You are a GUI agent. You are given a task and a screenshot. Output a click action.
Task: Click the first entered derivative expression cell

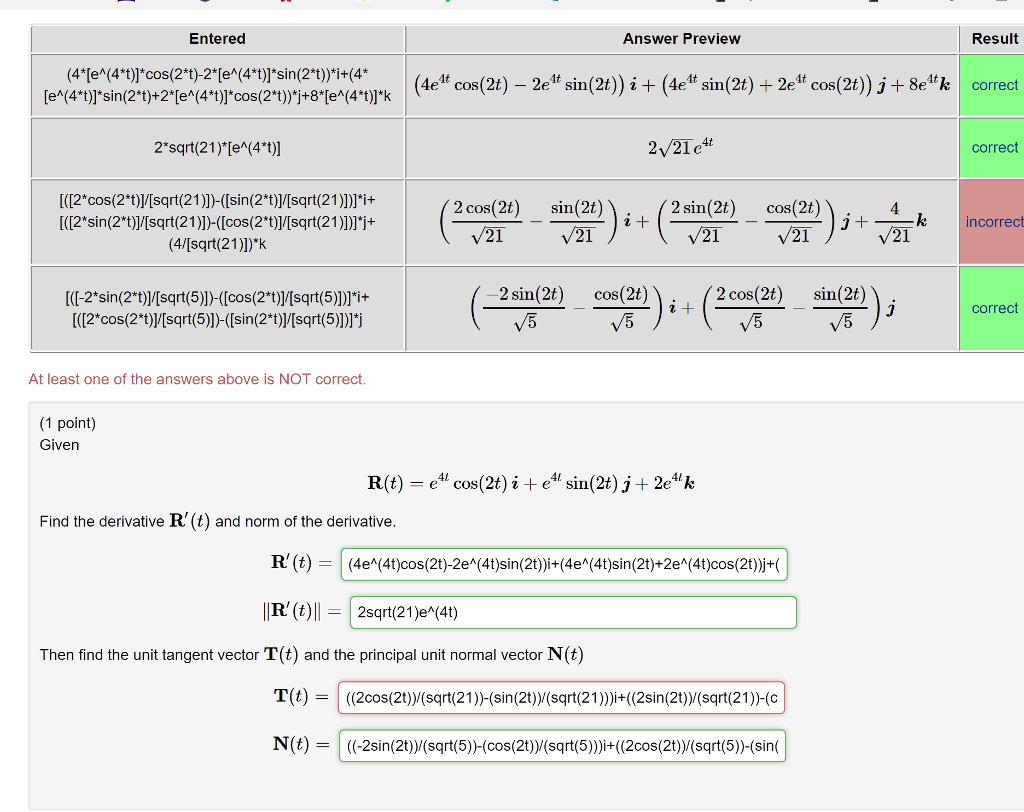click(x=217, y=85)
